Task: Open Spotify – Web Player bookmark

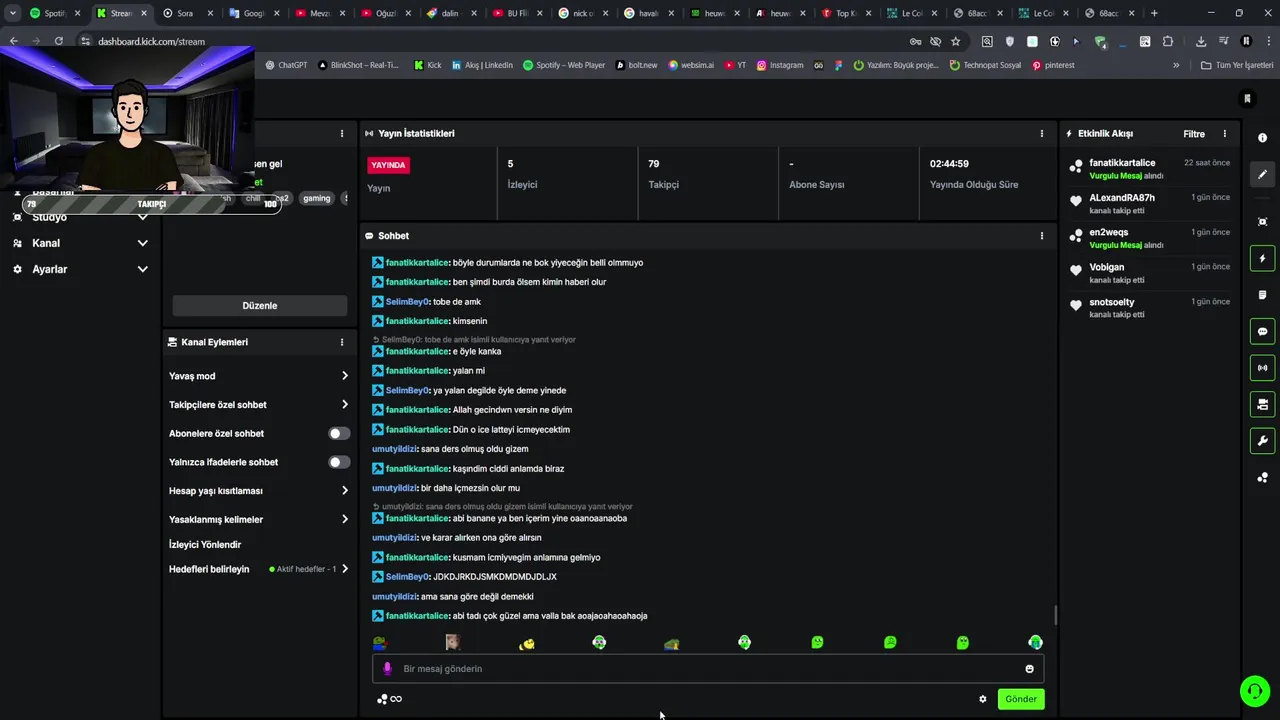Action: click(564, 65)
